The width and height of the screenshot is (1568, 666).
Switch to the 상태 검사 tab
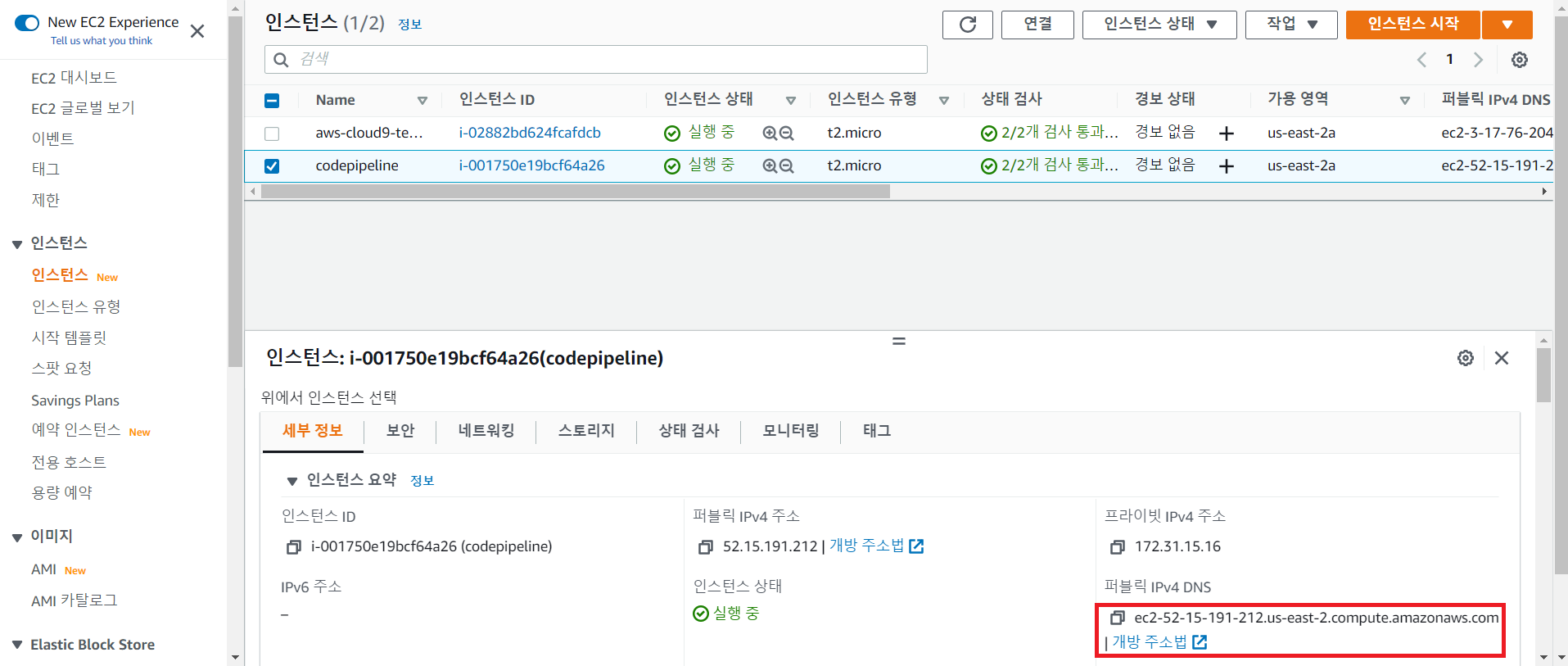(x=689, y=431)
